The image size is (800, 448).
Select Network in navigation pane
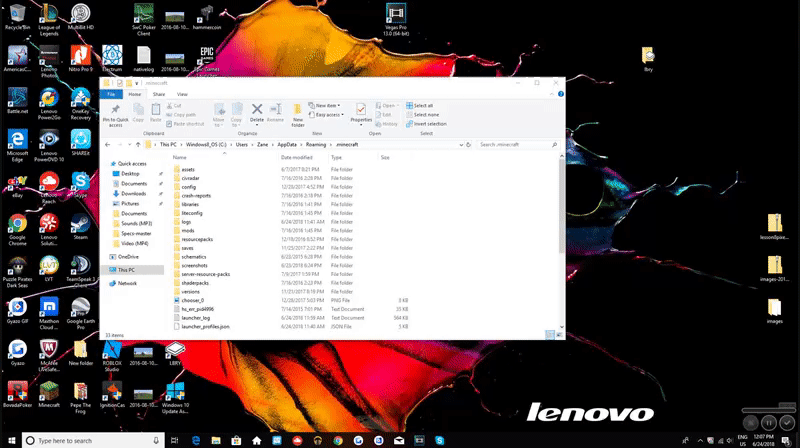(x=127, y=283)
